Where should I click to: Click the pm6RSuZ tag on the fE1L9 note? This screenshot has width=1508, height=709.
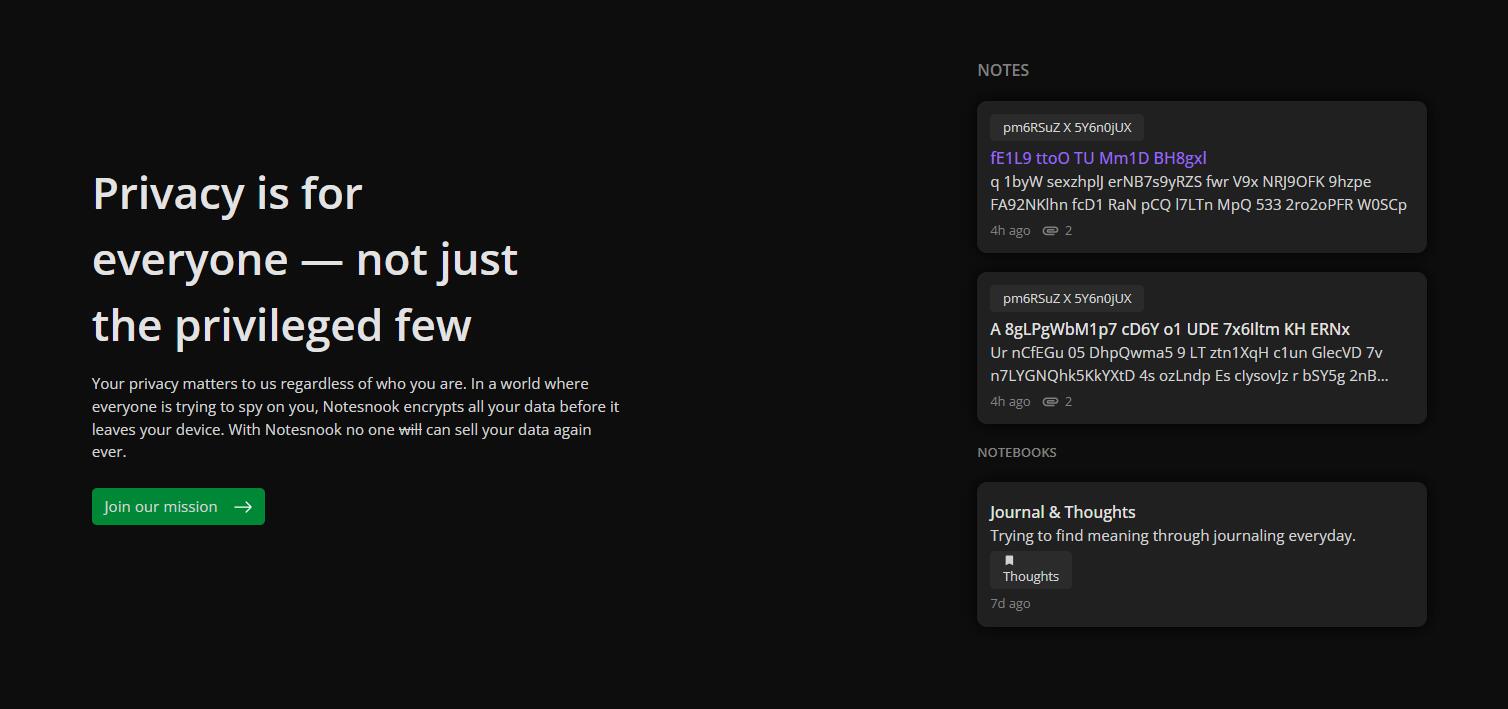click(x=1067, y=127)
